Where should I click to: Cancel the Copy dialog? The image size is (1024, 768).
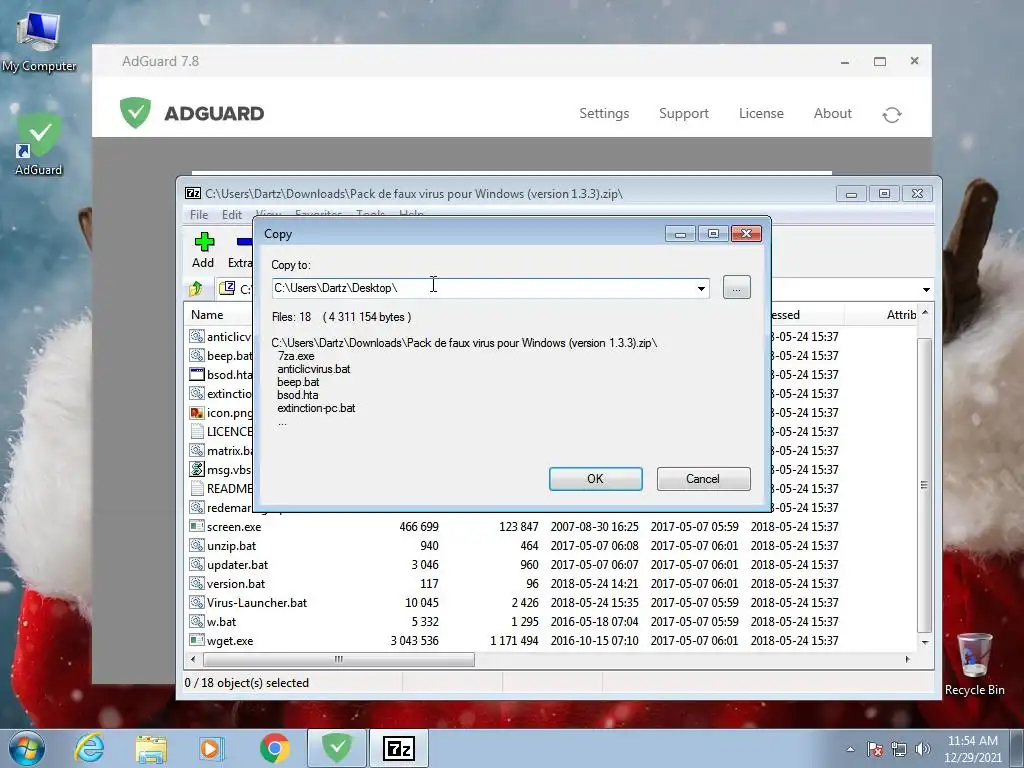point(703,479)
